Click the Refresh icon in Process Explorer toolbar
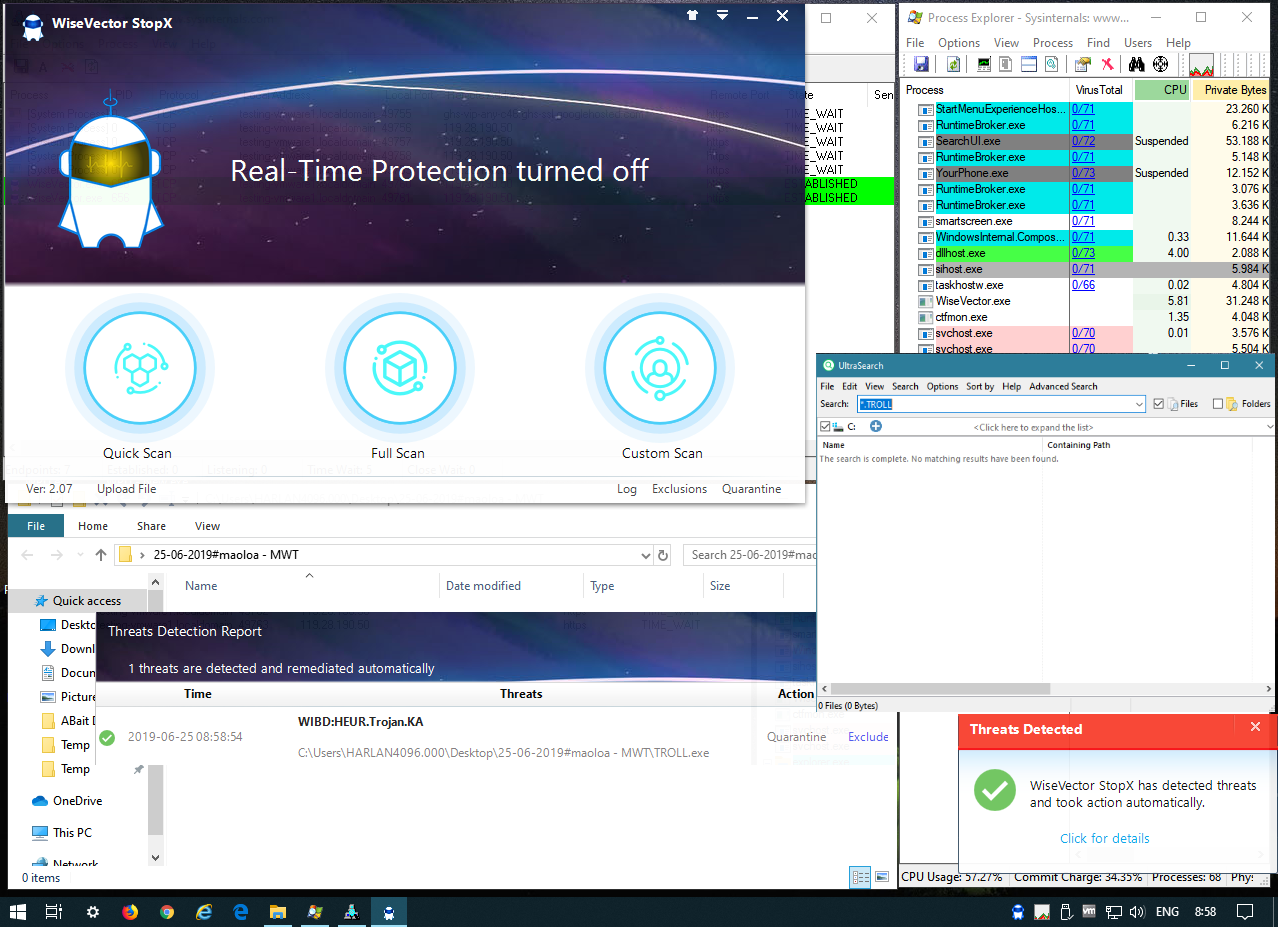 (954, 64)
